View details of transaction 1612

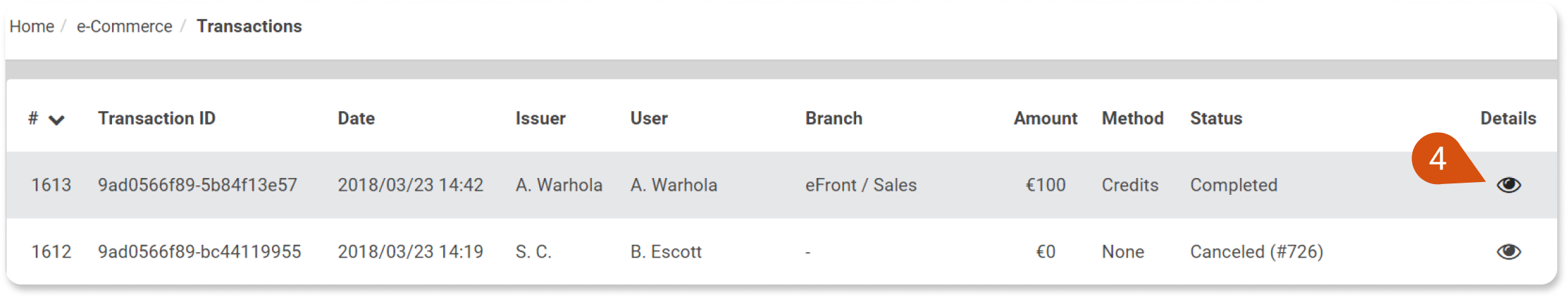coord(1509,251)
